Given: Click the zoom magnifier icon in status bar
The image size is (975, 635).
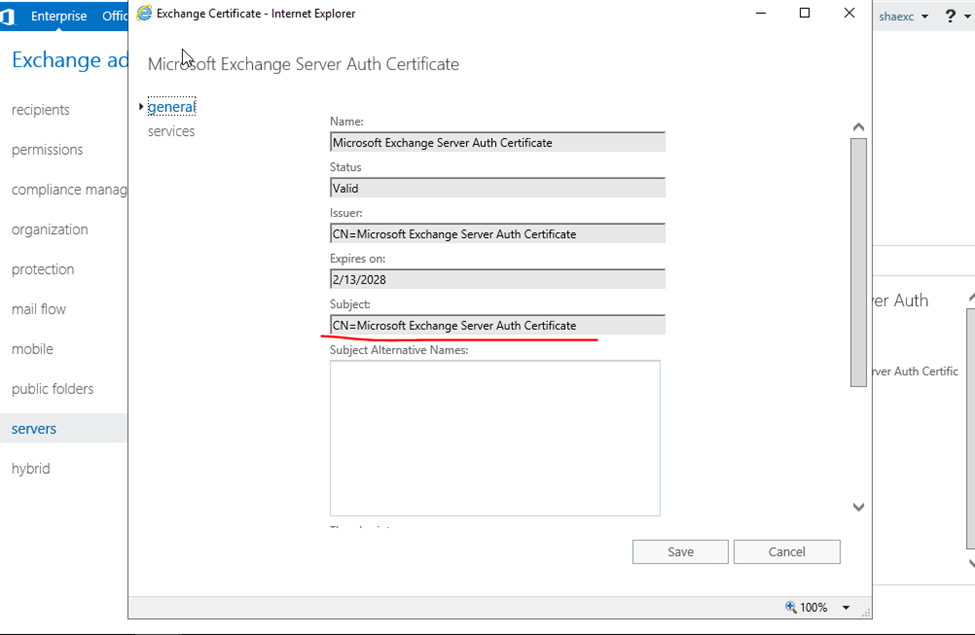Looking at the screenshot, I should tap(791, 607).
